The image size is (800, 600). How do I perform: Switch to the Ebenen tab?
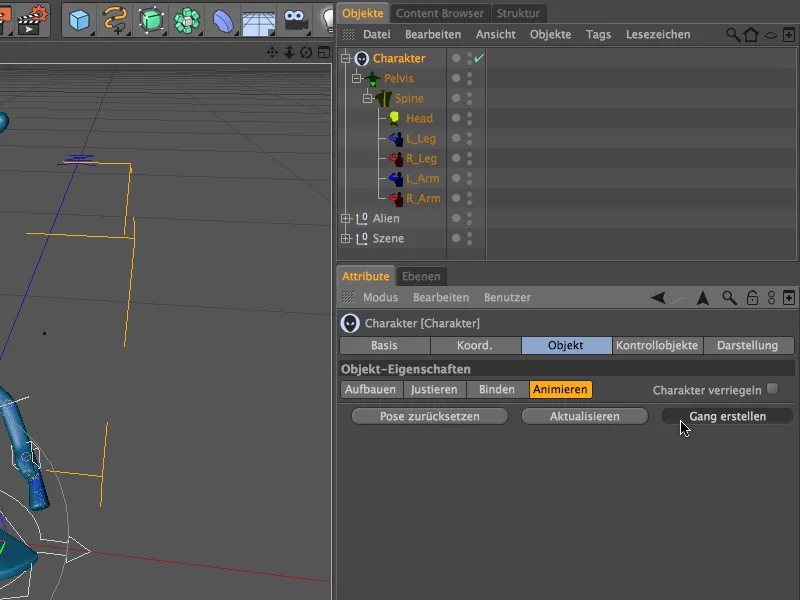(421, 276)
